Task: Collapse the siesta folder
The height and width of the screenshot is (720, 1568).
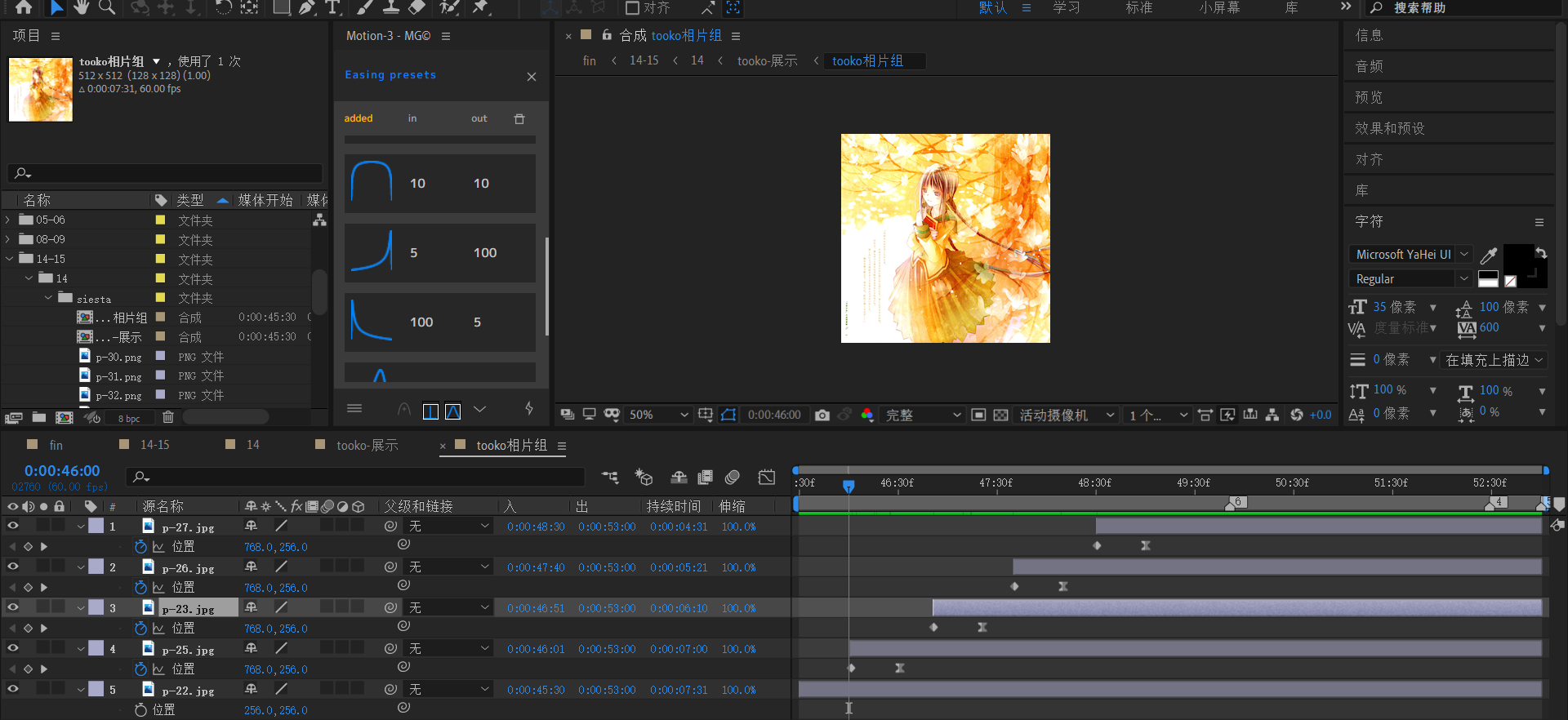Action: pyautogui.click(x=48, y=298)
